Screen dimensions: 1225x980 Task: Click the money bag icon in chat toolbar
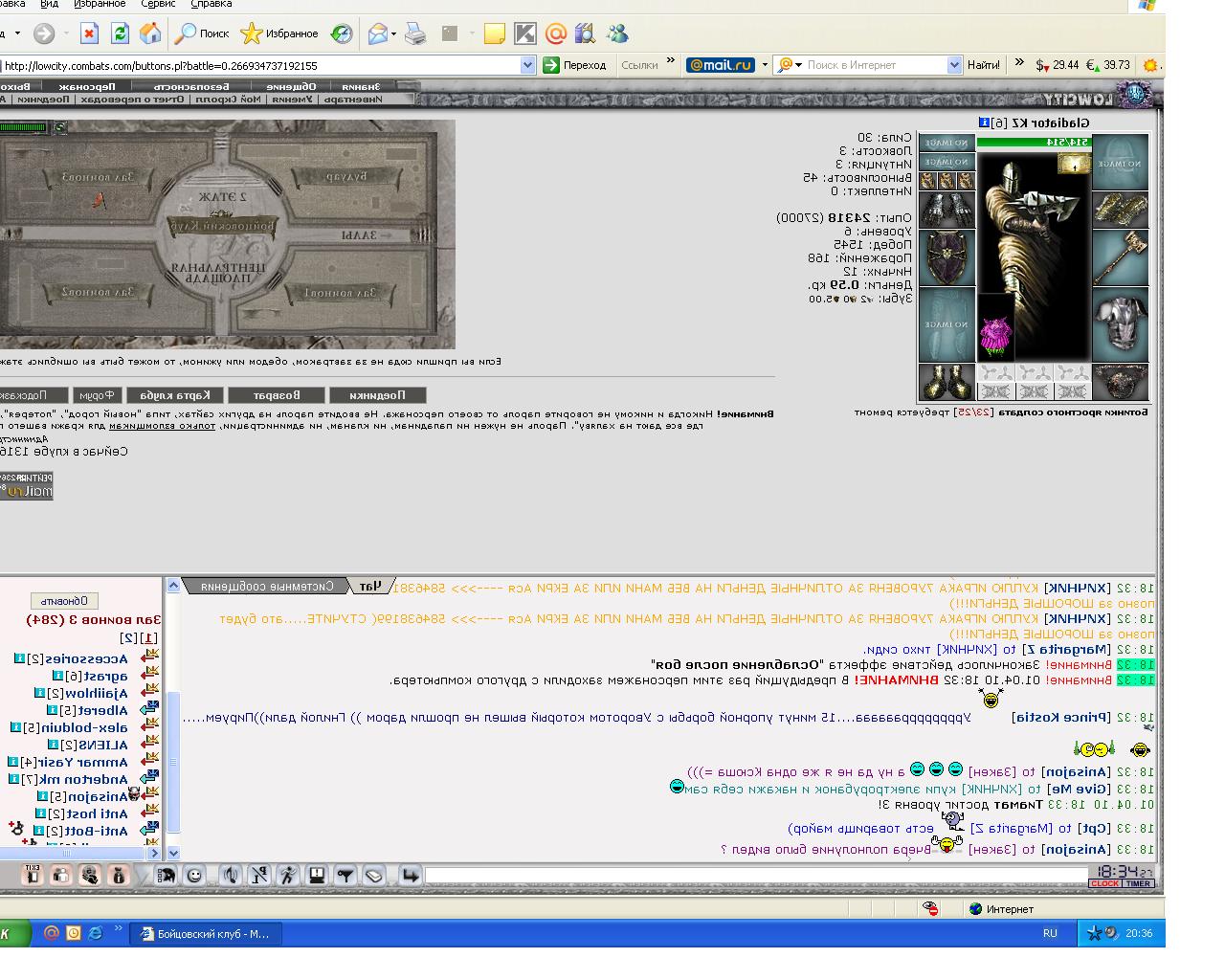pyautogui.click(x=119, y=875)
